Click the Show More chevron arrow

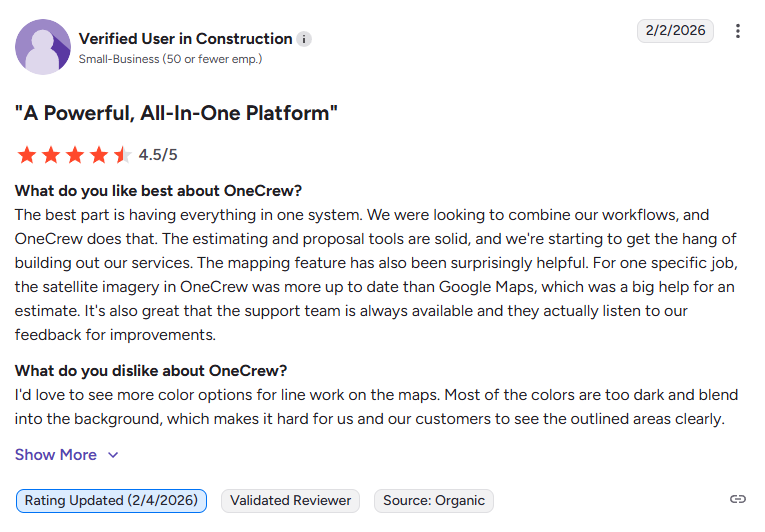113,455
